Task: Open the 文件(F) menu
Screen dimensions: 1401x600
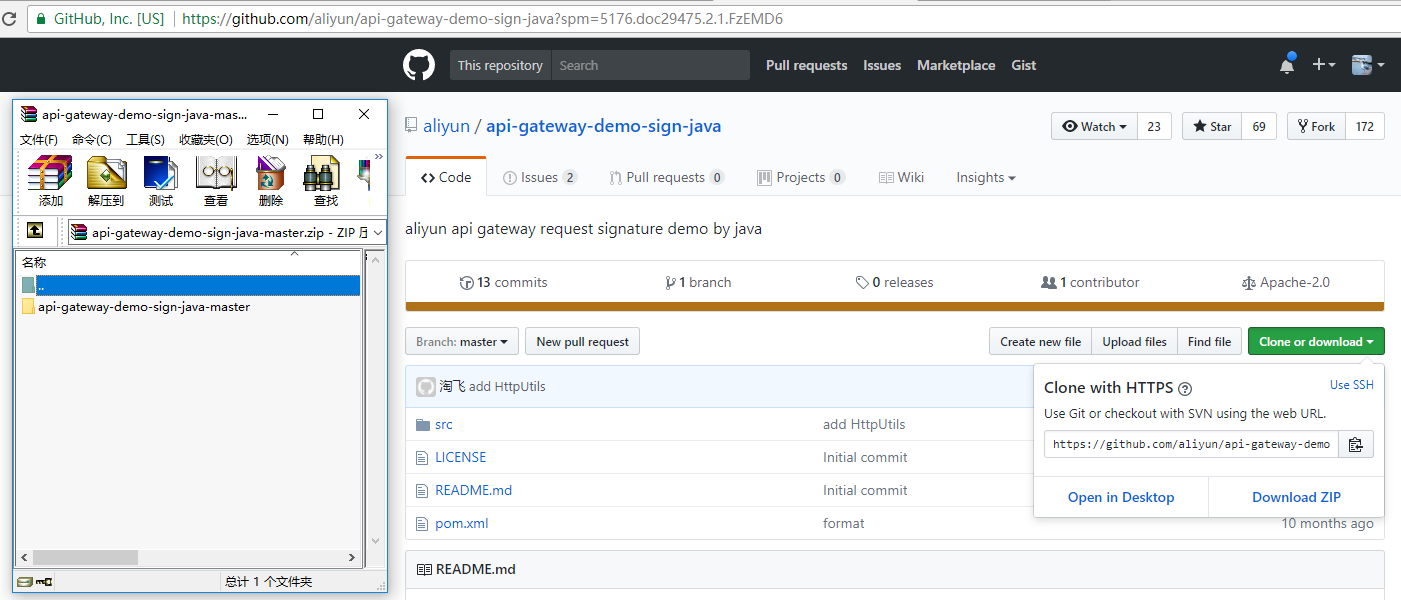Action: click(x=39, y=139)
